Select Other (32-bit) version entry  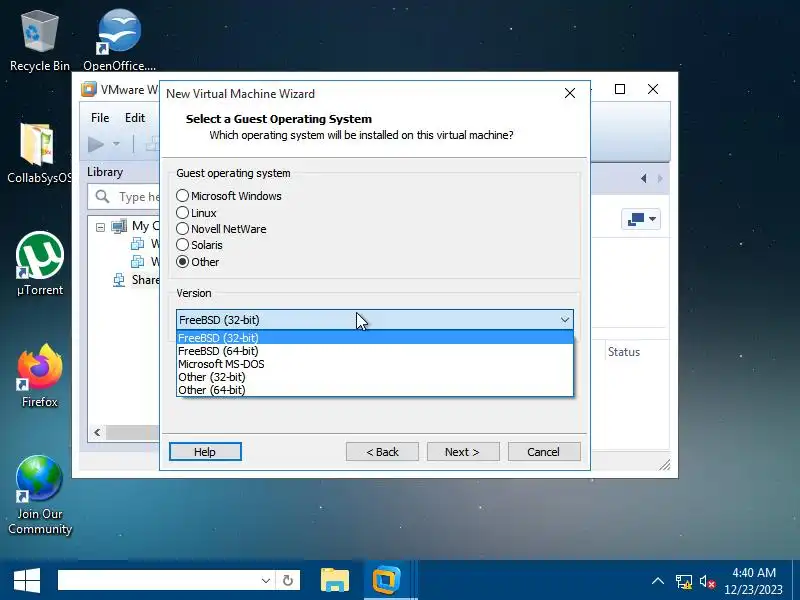(x=374, y=377)
